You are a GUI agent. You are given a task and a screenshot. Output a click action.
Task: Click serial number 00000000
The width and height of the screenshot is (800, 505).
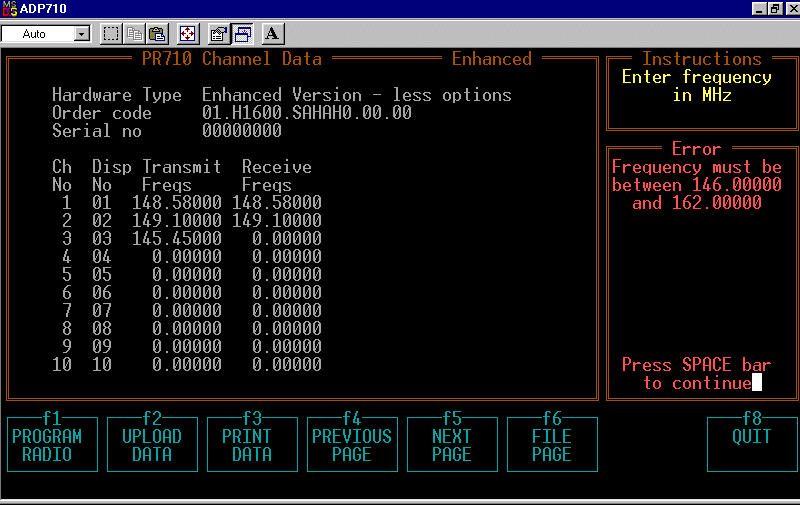[x=242, y=131]
